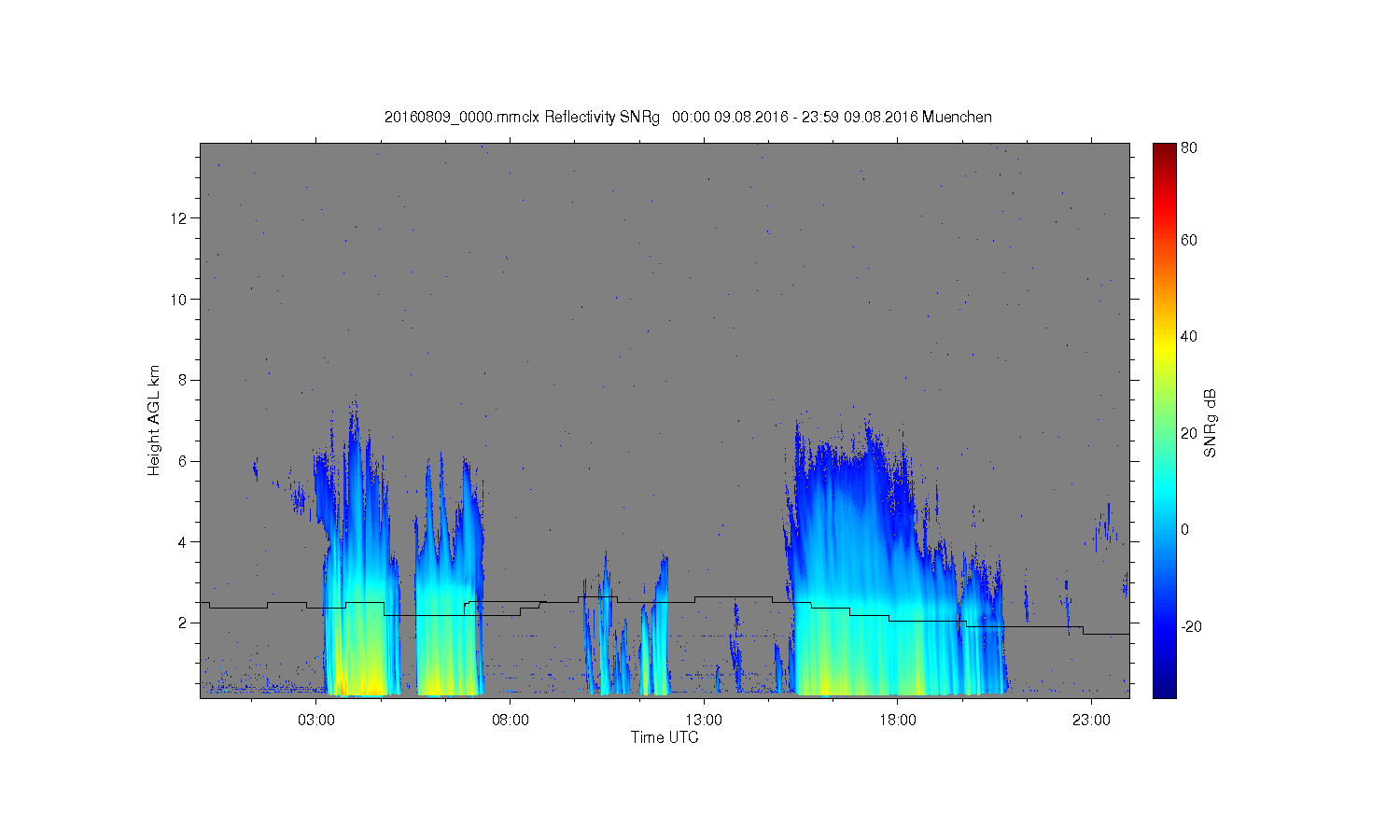Click the colorbar value label 0
Viewport: 1400px width, 840px height.
(x=1185, y=530)
